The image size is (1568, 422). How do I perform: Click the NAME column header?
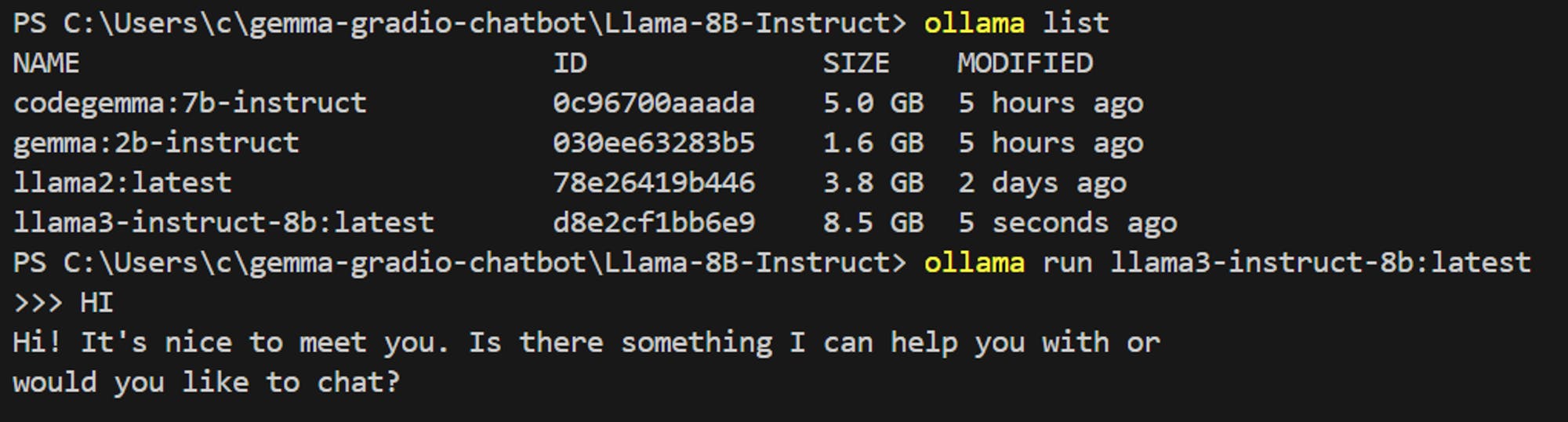tap(46, 64)
